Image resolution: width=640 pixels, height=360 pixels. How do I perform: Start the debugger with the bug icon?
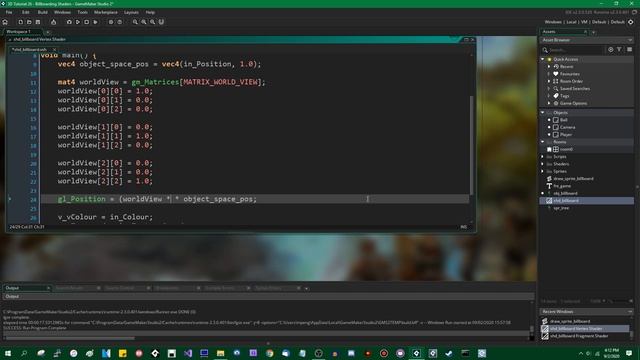69,22
